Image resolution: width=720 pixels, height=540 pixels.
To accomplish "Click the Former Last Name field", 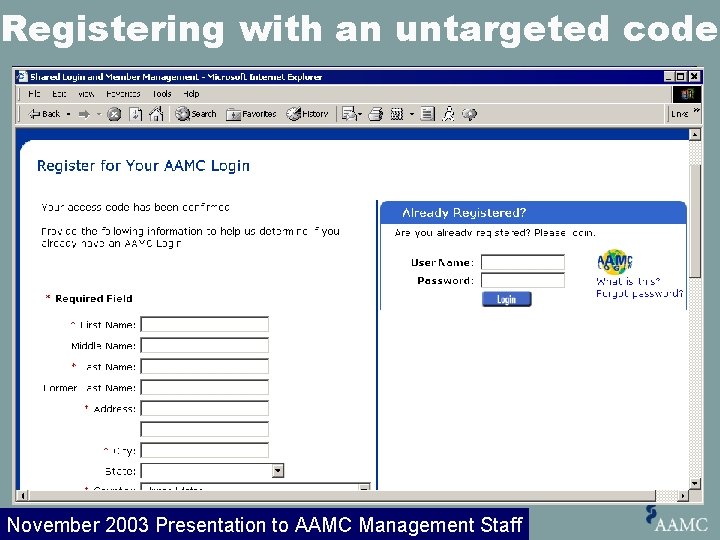I will click(204, 387).
